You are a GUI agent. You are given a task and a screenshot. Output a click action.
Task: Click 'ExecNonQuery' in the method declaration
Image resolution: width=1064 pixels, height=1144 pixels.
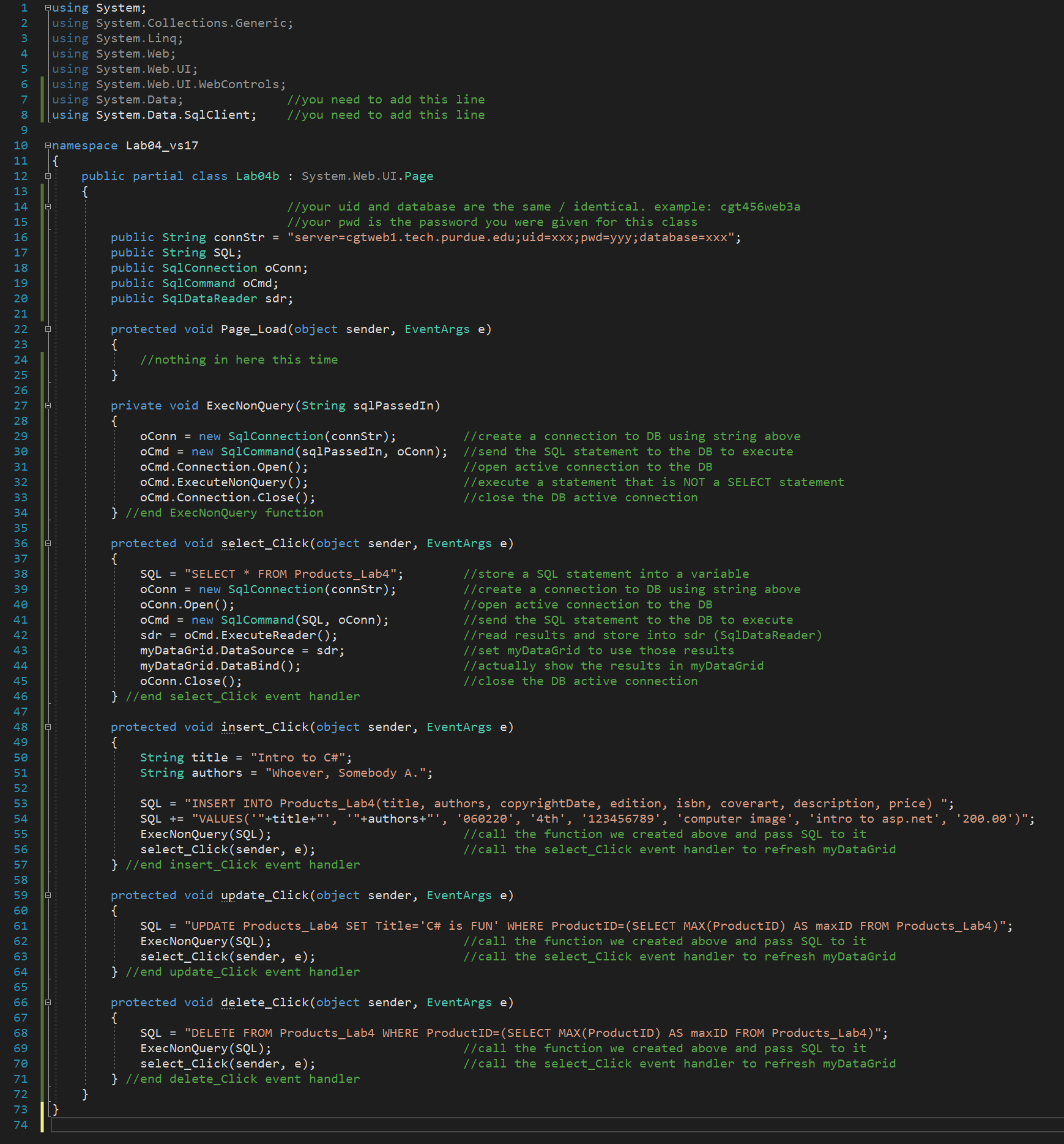point(250,406)
